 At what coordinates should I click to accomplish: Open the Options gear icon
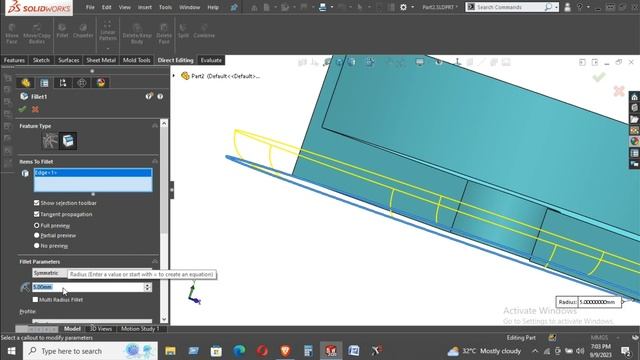point(403,7)
